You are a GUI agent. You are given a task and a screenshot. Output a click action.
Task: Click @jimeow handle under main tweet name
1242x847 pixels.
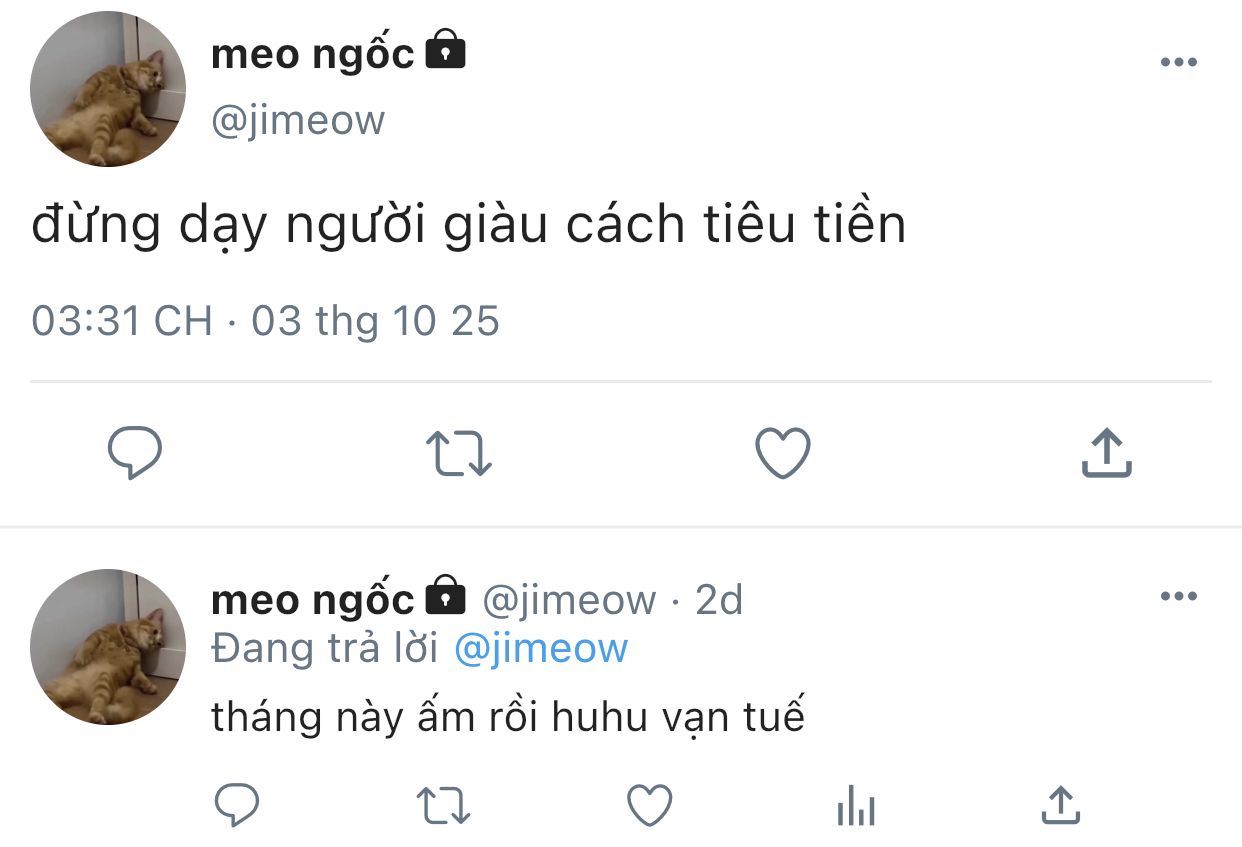click(x=298, y=120)
